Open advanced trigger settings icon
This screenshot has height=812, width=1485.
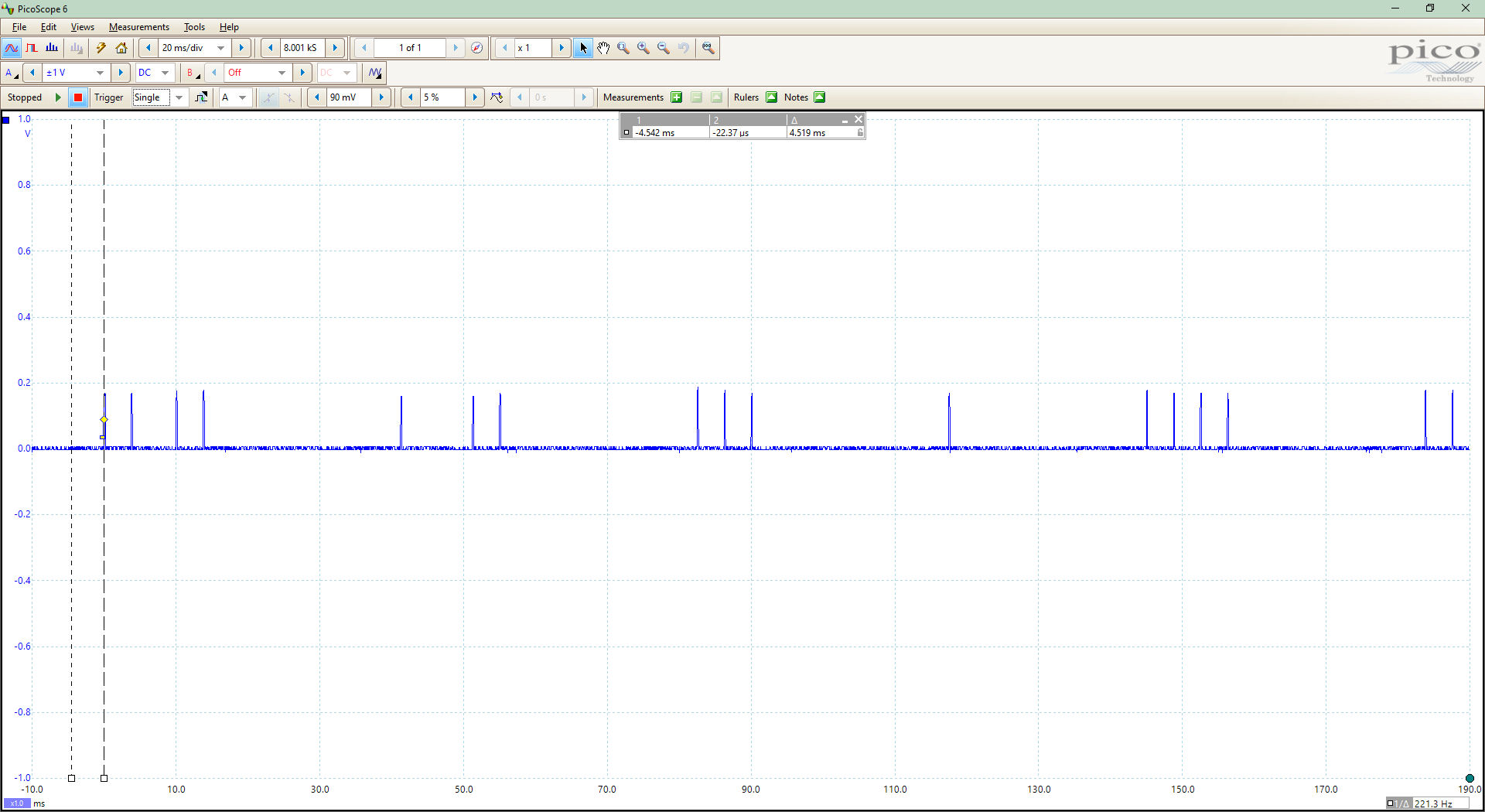click(201, 97)
